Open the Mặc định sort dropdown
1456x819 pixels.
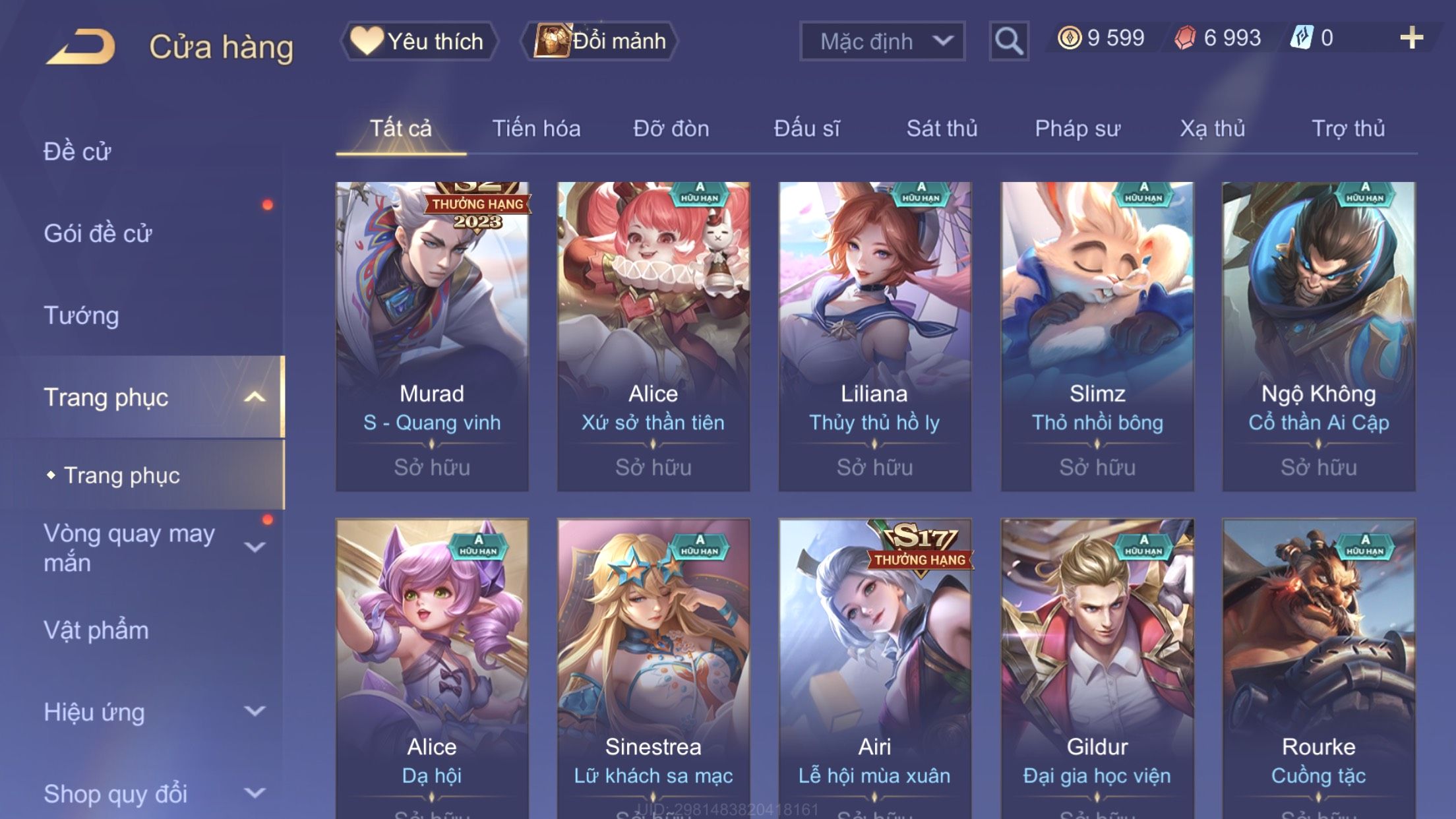[x=882, y=41]
